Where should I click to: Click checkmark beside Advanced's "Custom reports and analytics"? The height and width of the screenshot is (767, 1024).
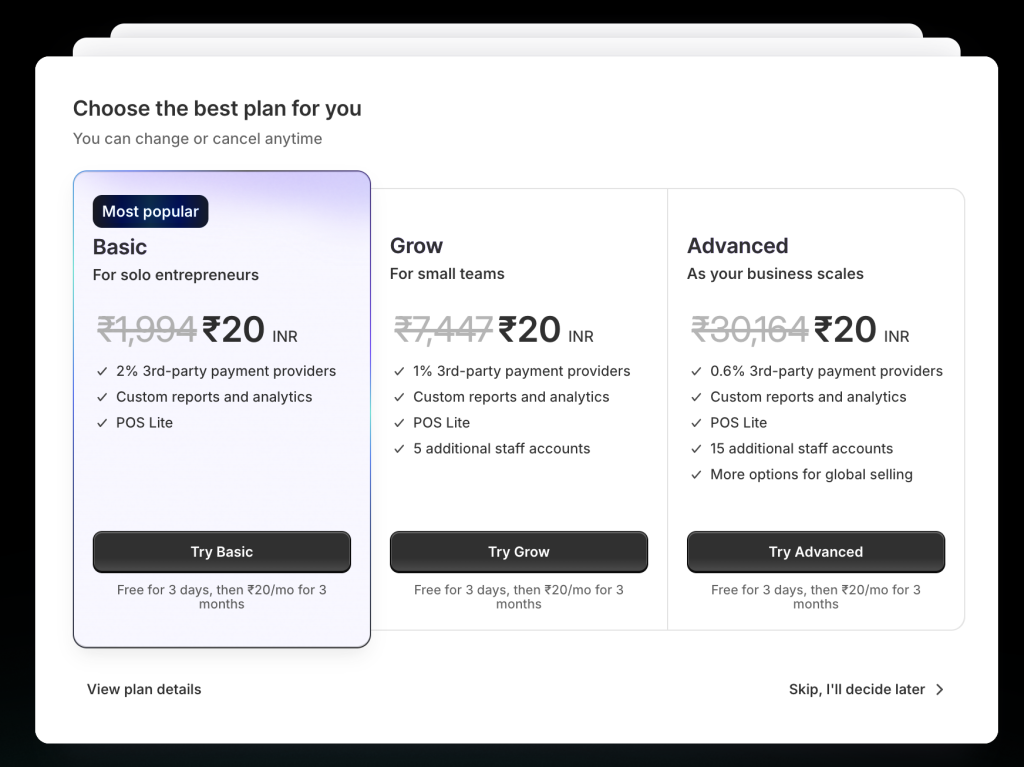tap(695, 397)
